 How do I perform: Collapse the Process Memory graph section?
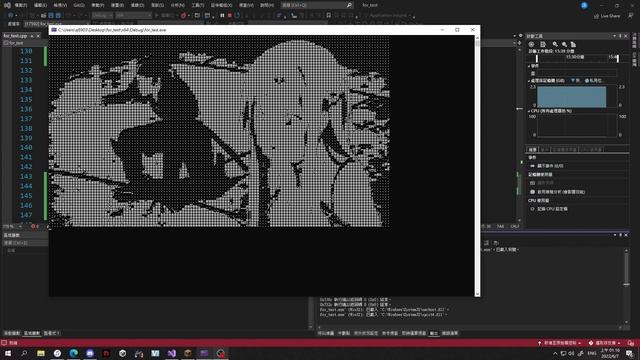click(529, 80)
